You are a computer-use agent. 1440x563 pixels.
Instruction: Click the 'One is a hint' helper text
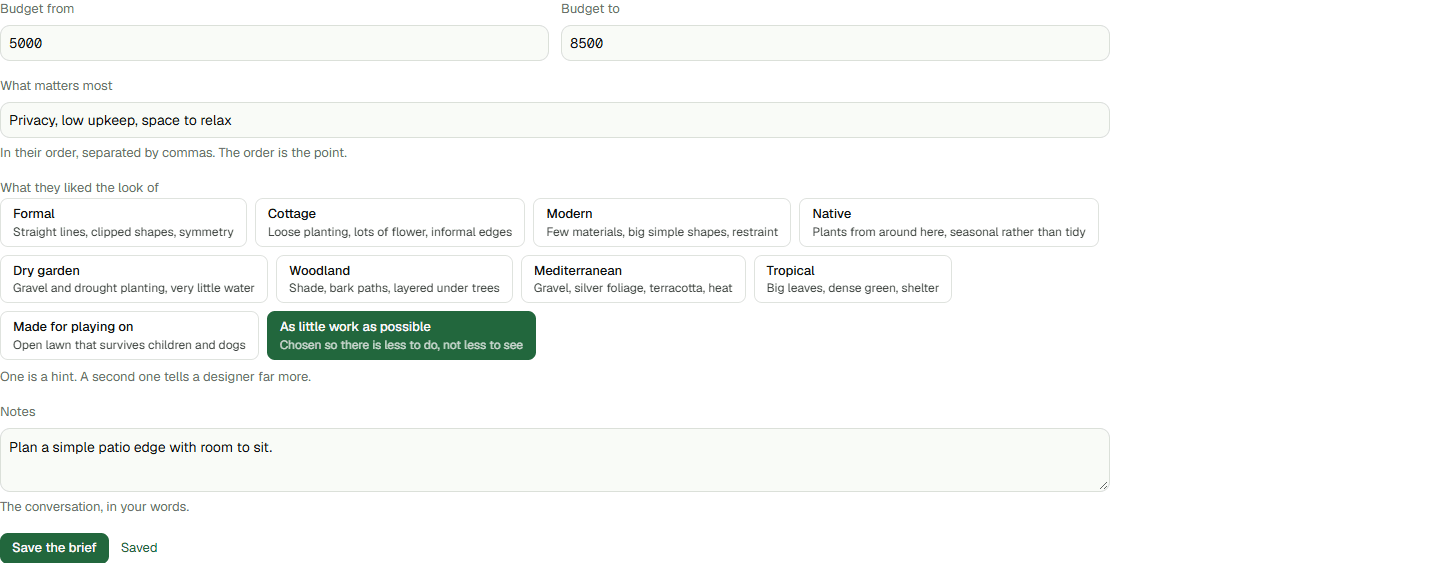coord(155,377)
